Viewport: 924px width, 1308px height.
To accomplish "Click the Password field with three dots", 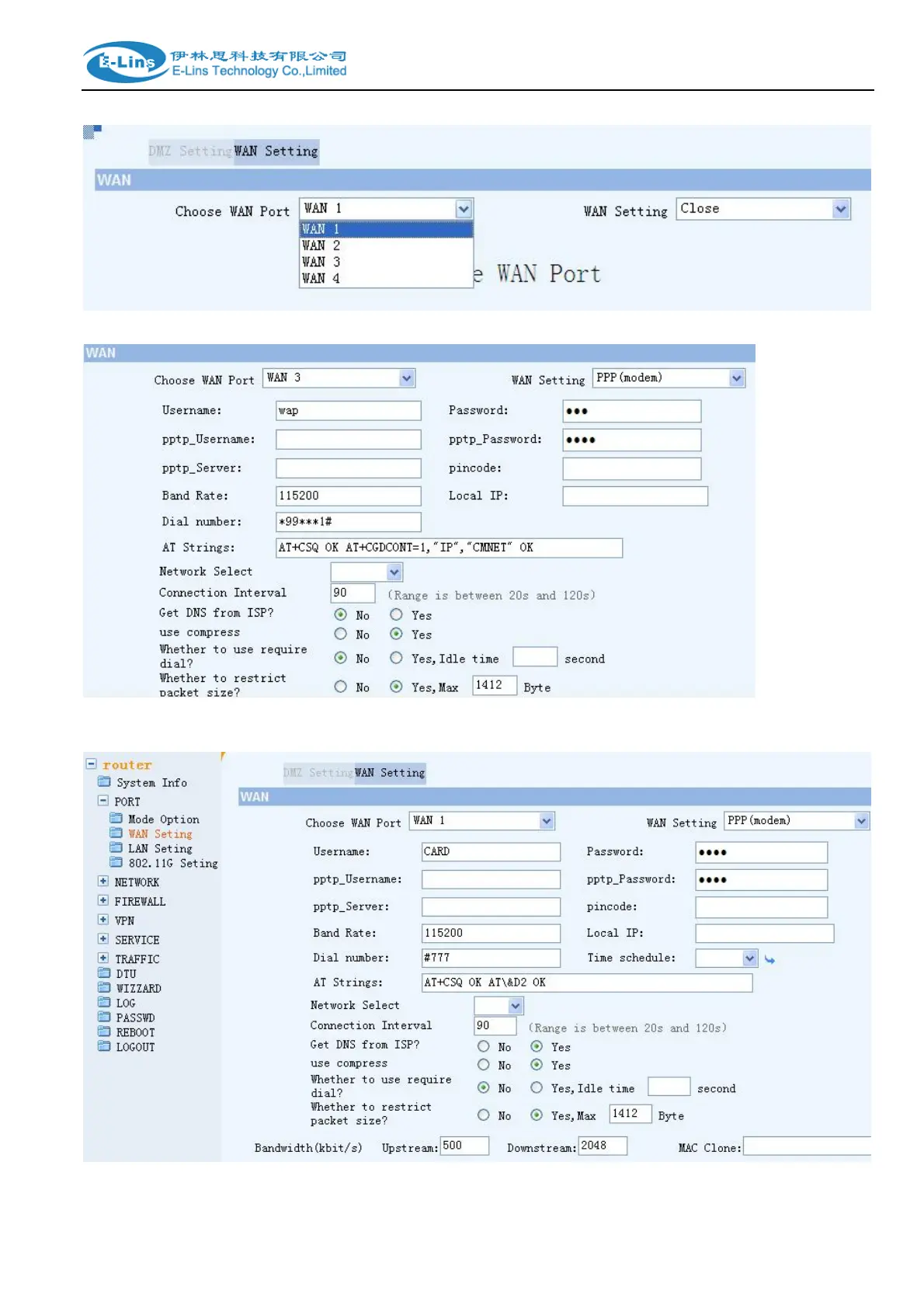I will click(x=632, y=411).
